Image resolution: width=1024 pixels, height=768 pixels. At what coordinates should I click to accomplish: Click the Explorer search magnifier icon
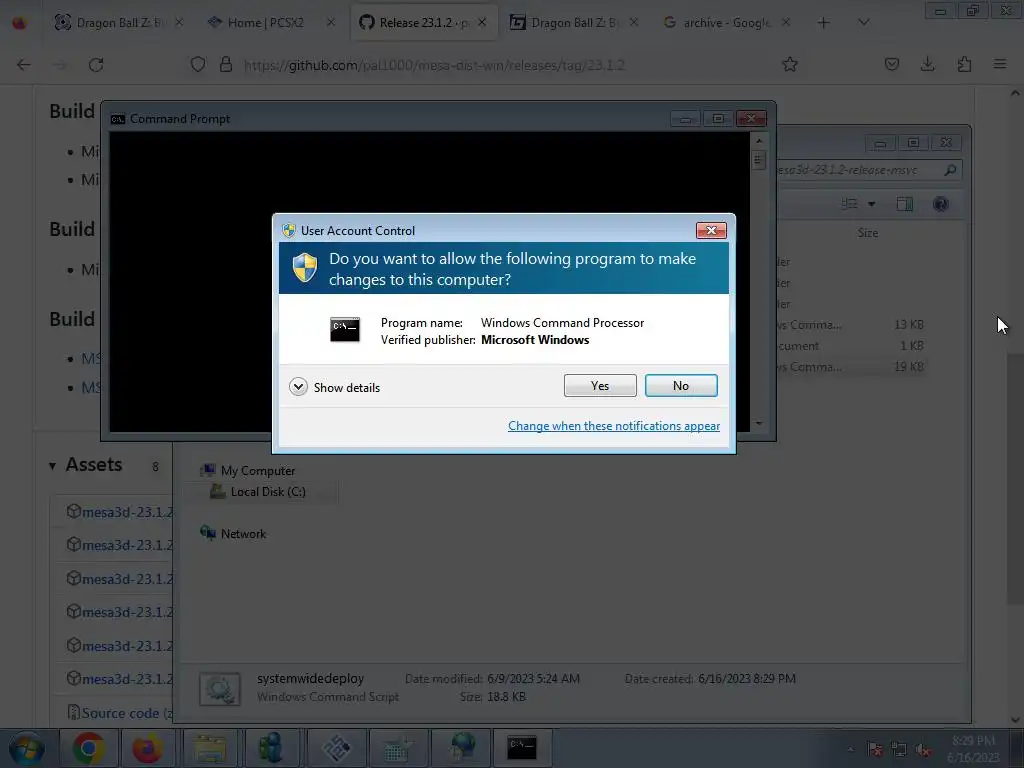pyautogui.click(x=950, y=170)
